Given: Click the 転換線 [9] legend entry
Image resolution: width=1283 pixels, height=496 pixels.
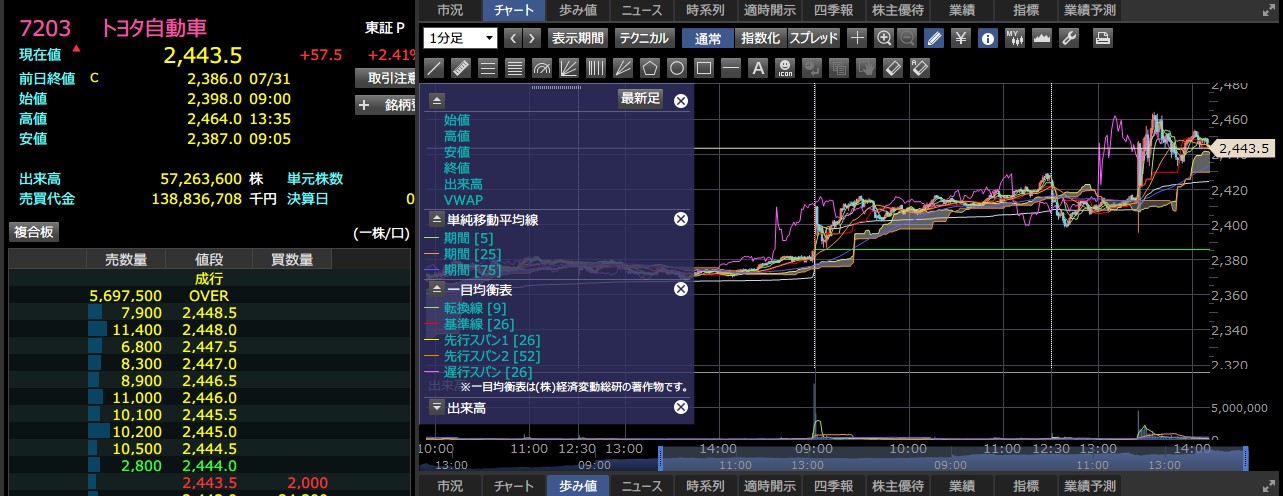Looking at the screenshot, I should tap(476, 309).
